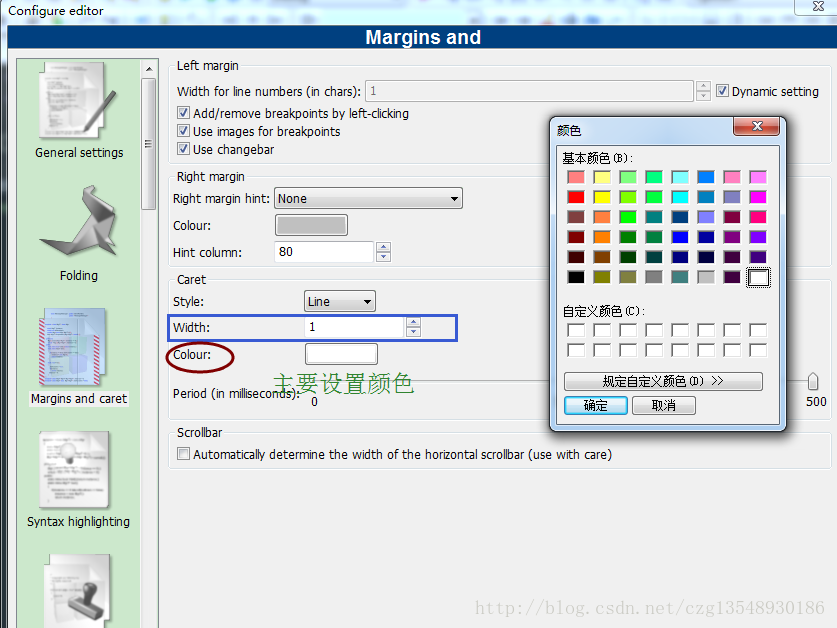Viewport: 837px width, 628px height.
Task: Open the Syntax highlighting page icon
Action: [x=75, y=470]
